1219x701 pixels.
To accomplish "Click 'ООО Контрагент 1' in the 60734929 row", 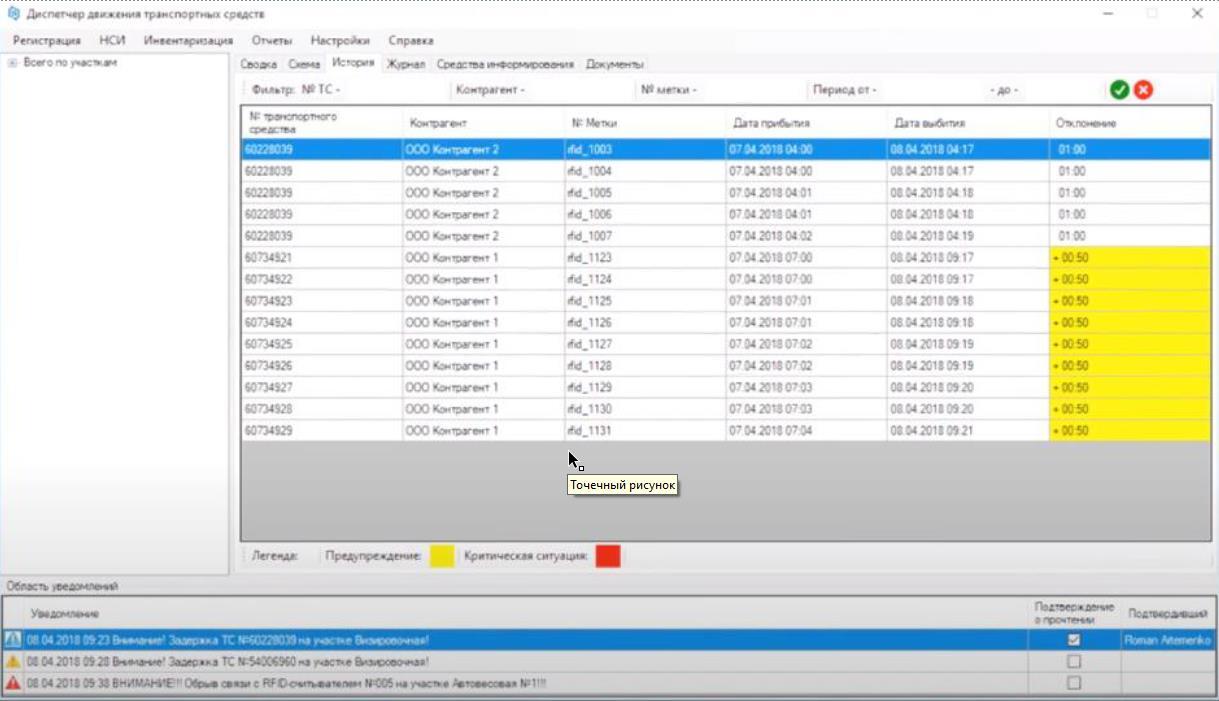I will [x=483, y=431].
